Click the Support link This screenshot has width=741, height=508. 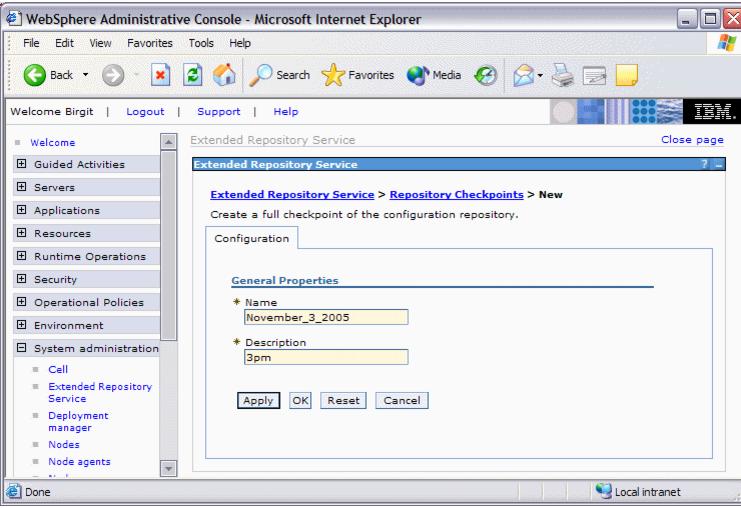point(219,112)
